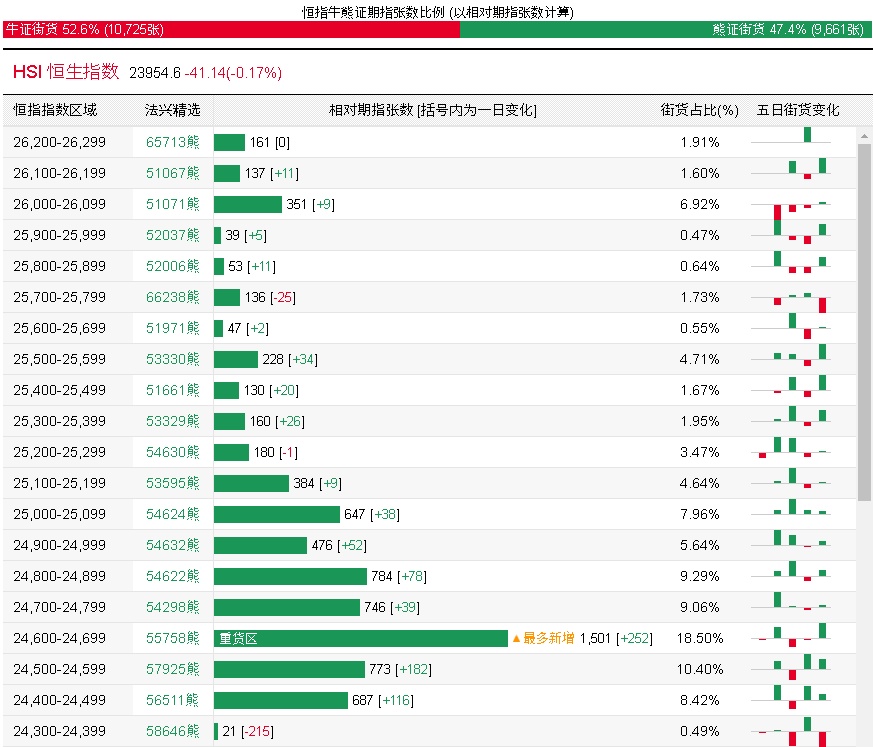The image size is (873, 747).
Task: Click the 恒指牛熊证期指张数比例 title
Action: pyautogui.click(x=437, y=12)
